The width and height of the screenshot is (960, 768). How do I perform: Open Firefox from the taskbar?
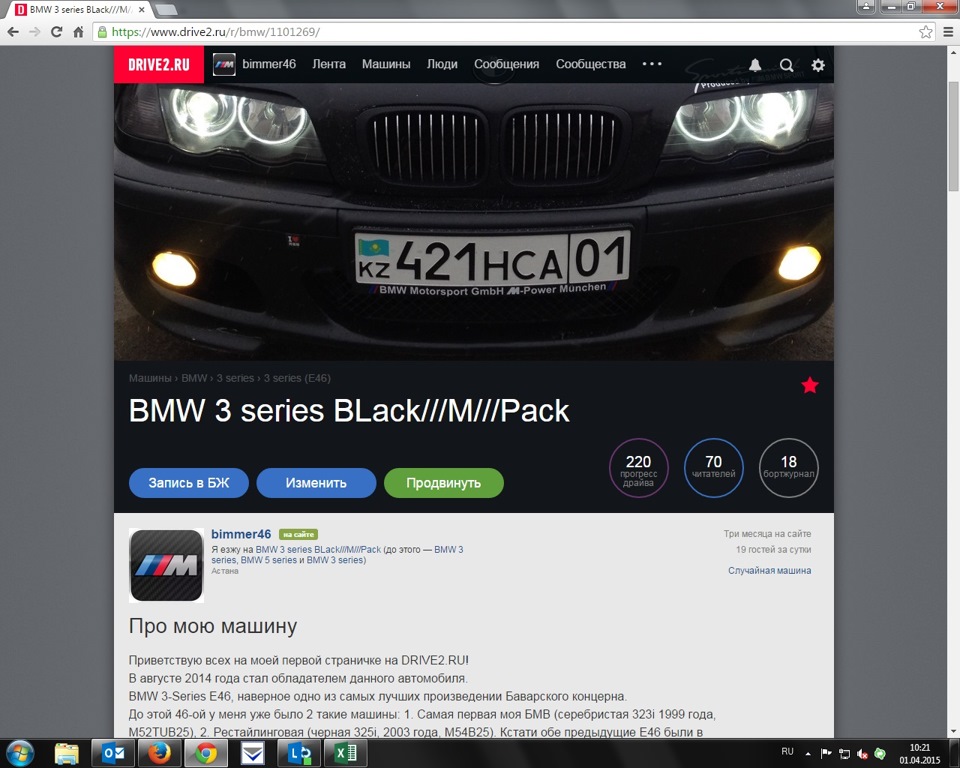point(159,753)
